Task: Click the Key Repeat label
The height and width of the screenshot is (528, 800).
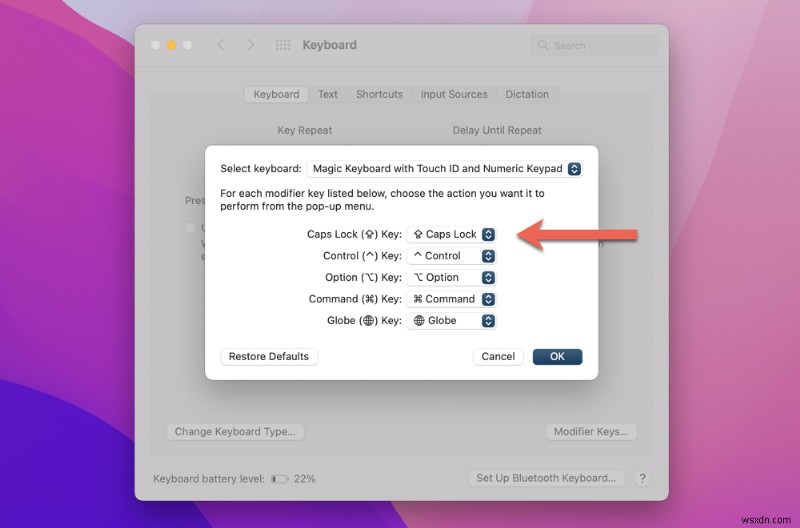Action: (305, 130)
